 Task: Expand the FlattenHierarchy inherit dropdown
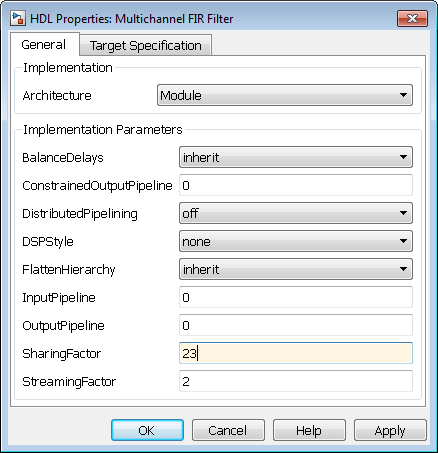coord(296,269)
